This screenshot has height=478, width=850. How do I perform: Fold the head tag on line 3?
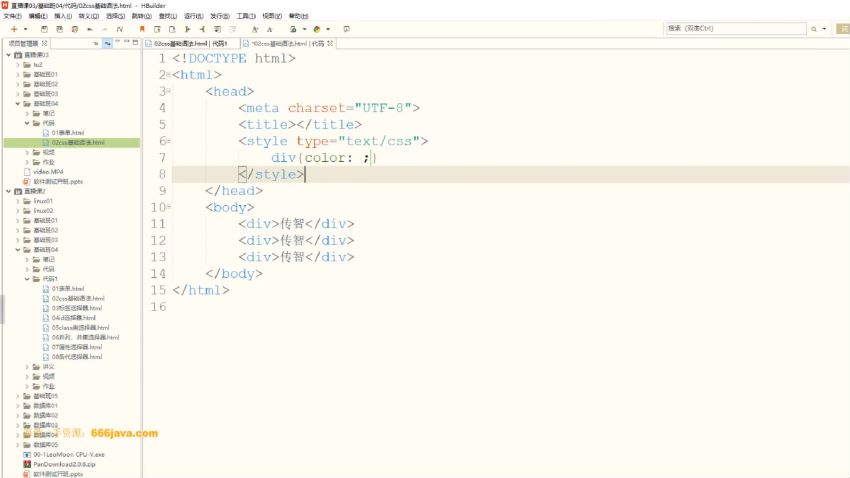click(169, 91)
